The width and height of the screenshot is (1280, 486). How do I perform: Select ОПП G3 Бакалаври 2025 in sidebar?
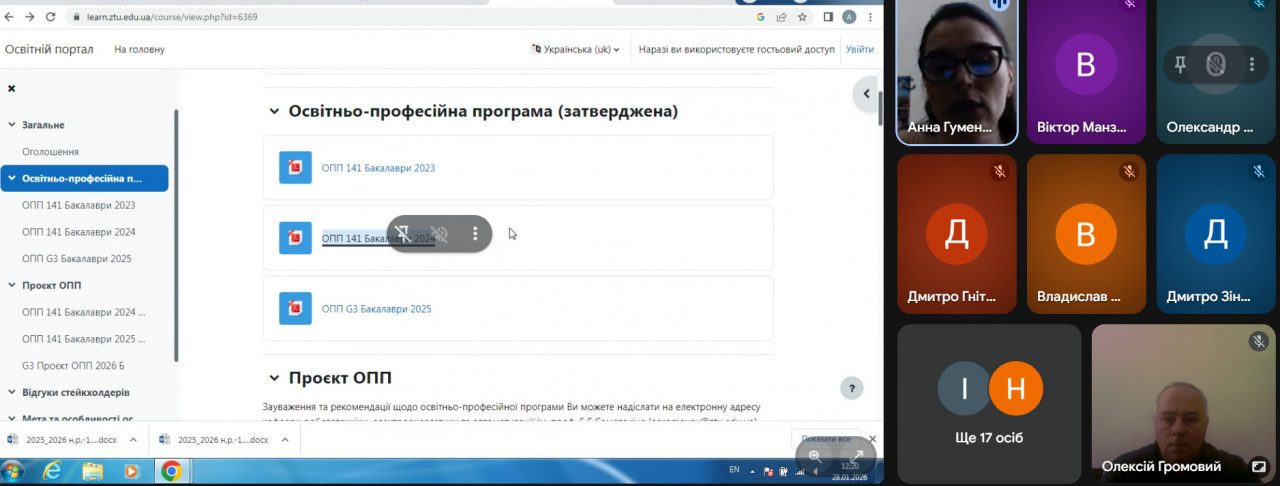coord(76,258)
